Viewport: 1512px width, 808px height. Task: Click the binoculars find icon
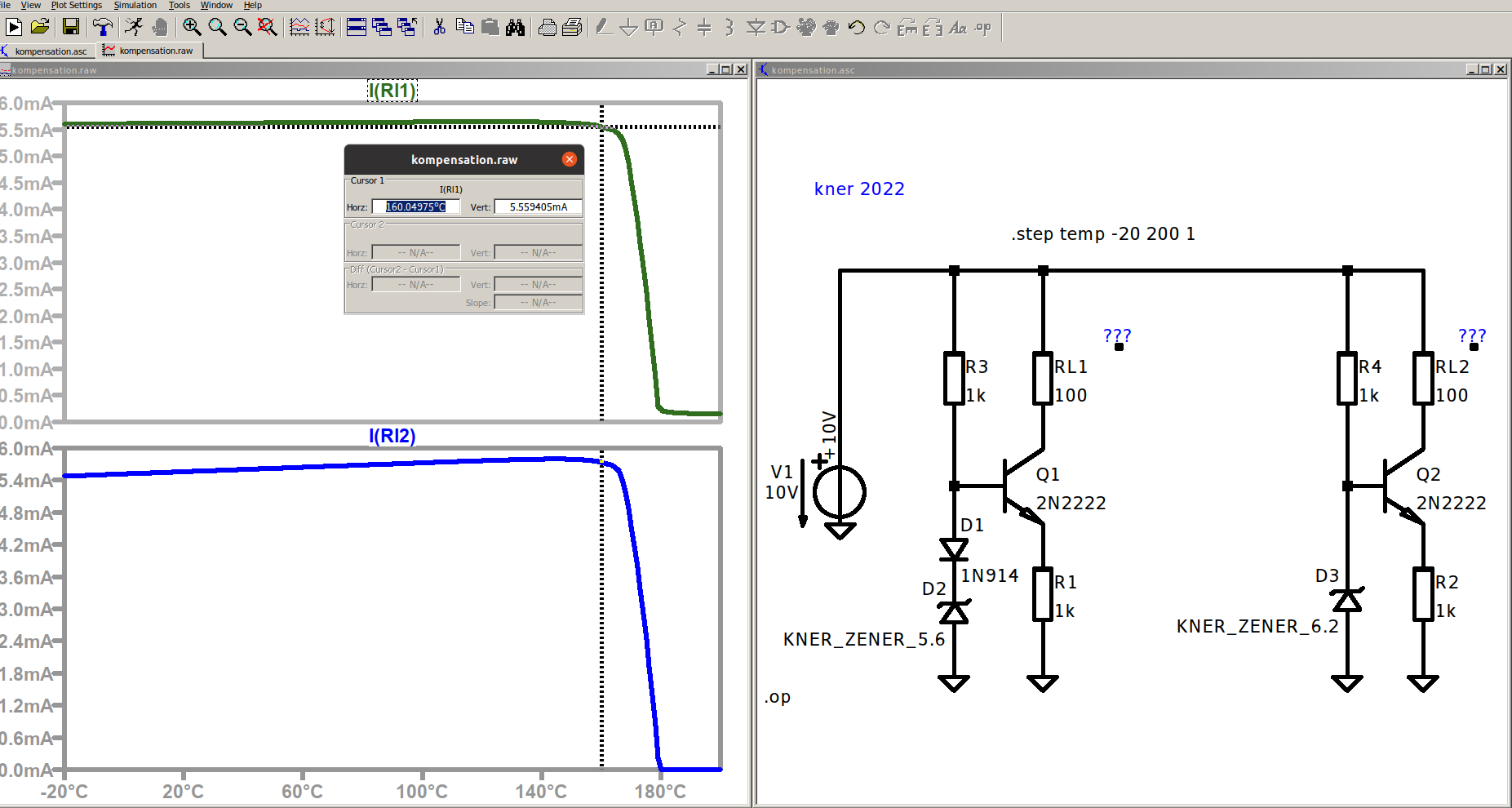515,27
